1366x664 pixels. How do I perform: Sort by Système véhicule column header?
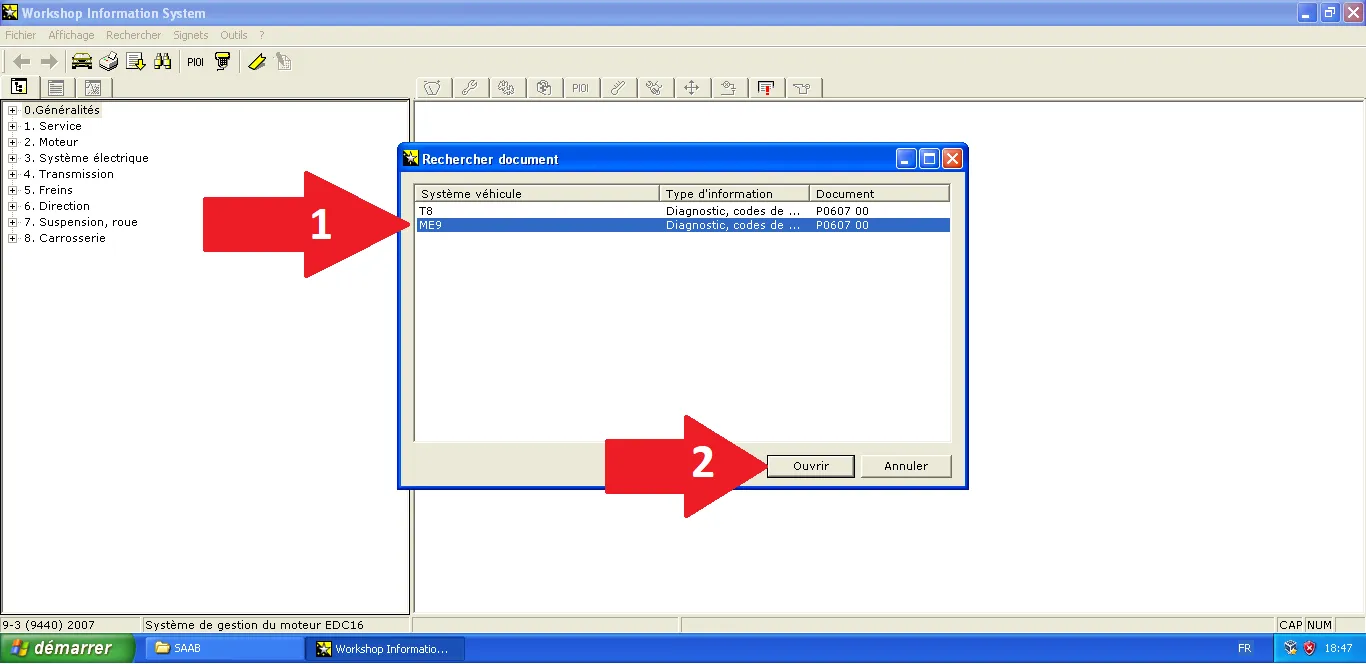tap(536, 194)
